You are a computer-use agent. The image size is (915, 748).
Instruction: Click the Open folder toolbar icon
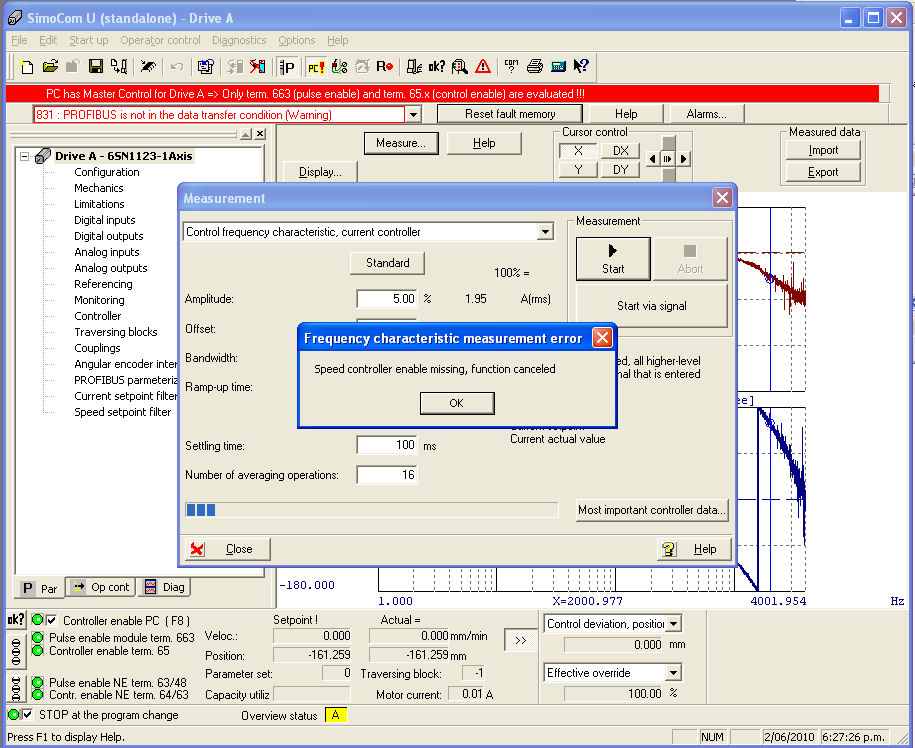pyautogui.click(x=50, y=67)
